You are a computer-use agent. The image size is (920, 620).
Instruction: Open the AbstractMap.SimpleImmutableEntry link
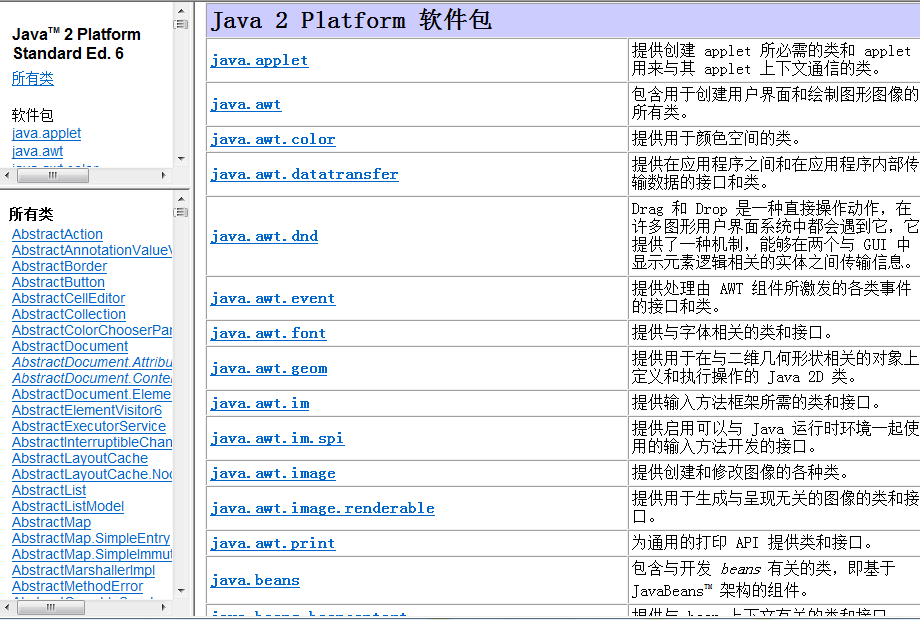(x=92, y=554)
